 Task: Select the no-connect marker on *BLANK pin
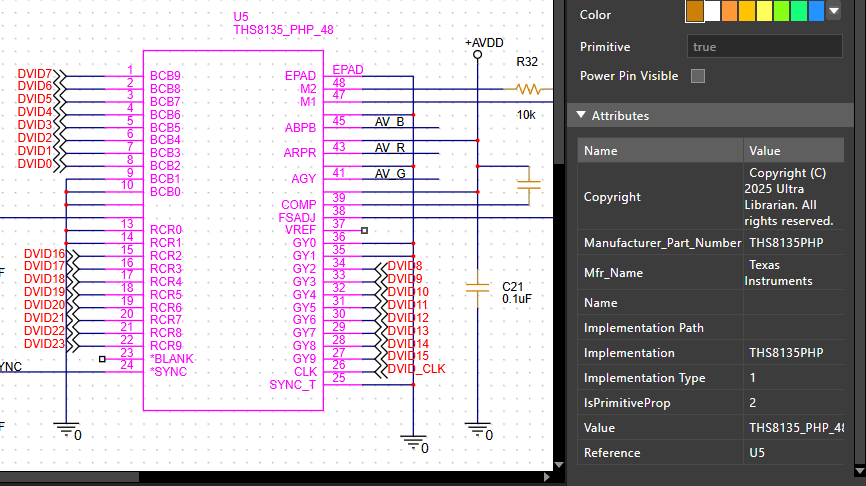tap(102, 358)
